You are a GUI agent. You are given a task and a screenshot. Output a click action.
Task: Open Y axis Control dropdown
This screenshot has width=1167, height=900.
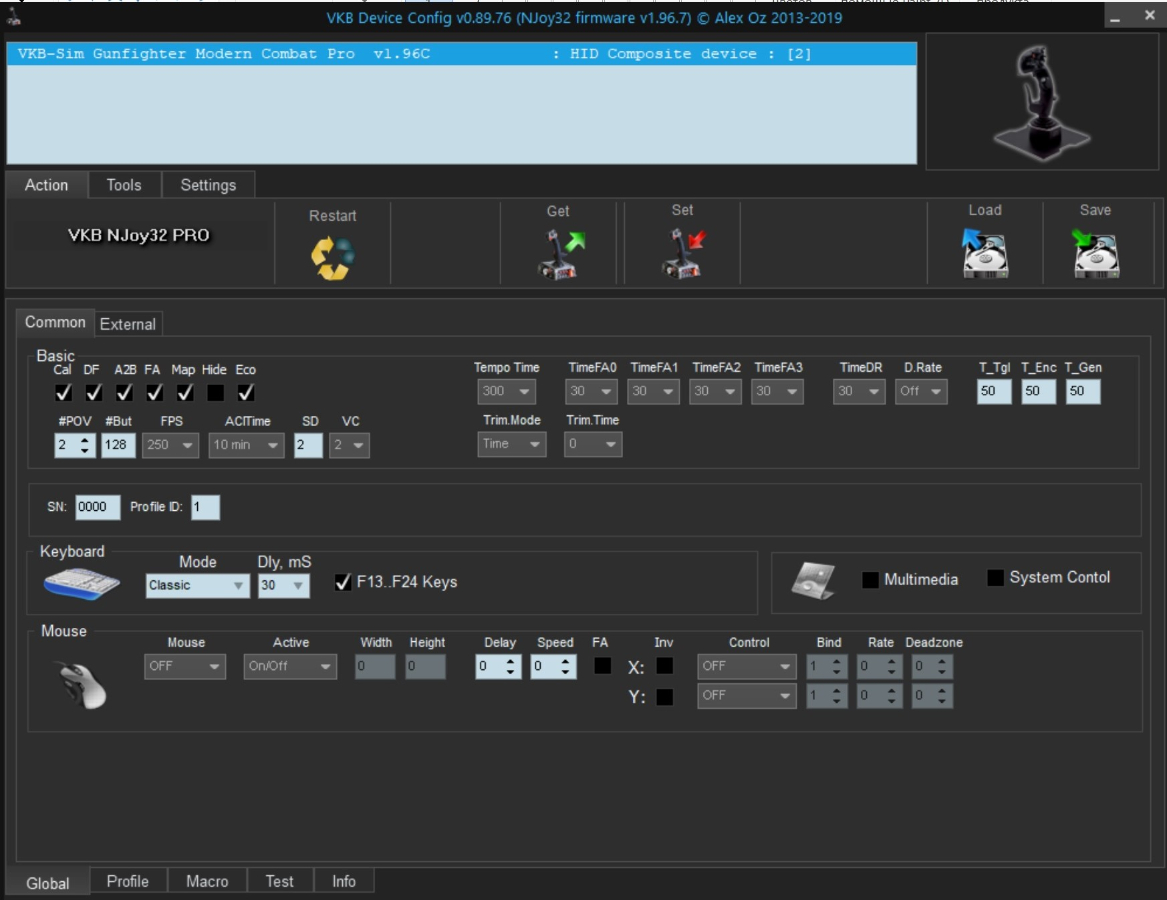tap(746, 696)
